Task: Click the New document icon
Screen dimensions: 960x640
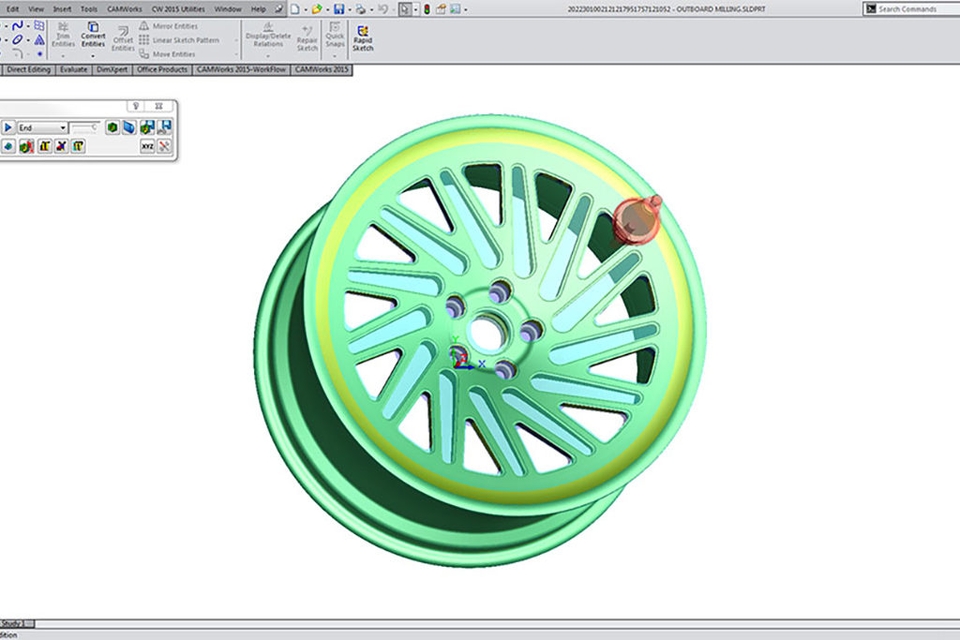Action: tap(294, 9)
